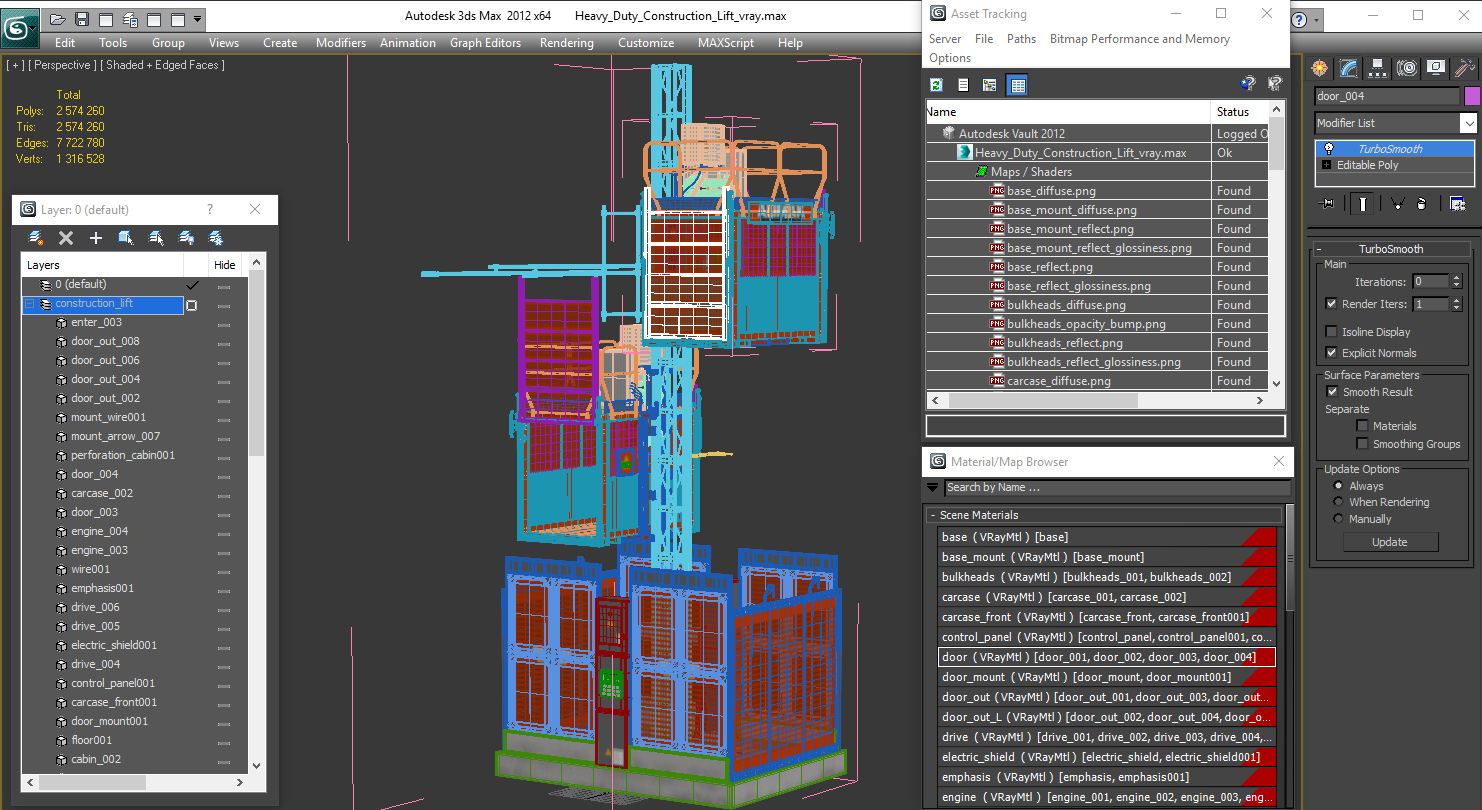Click Freeze/Unfreeze All Layers snowflake icon
The height and width of the screenshot is (810, 1482).
click(215, 238)
